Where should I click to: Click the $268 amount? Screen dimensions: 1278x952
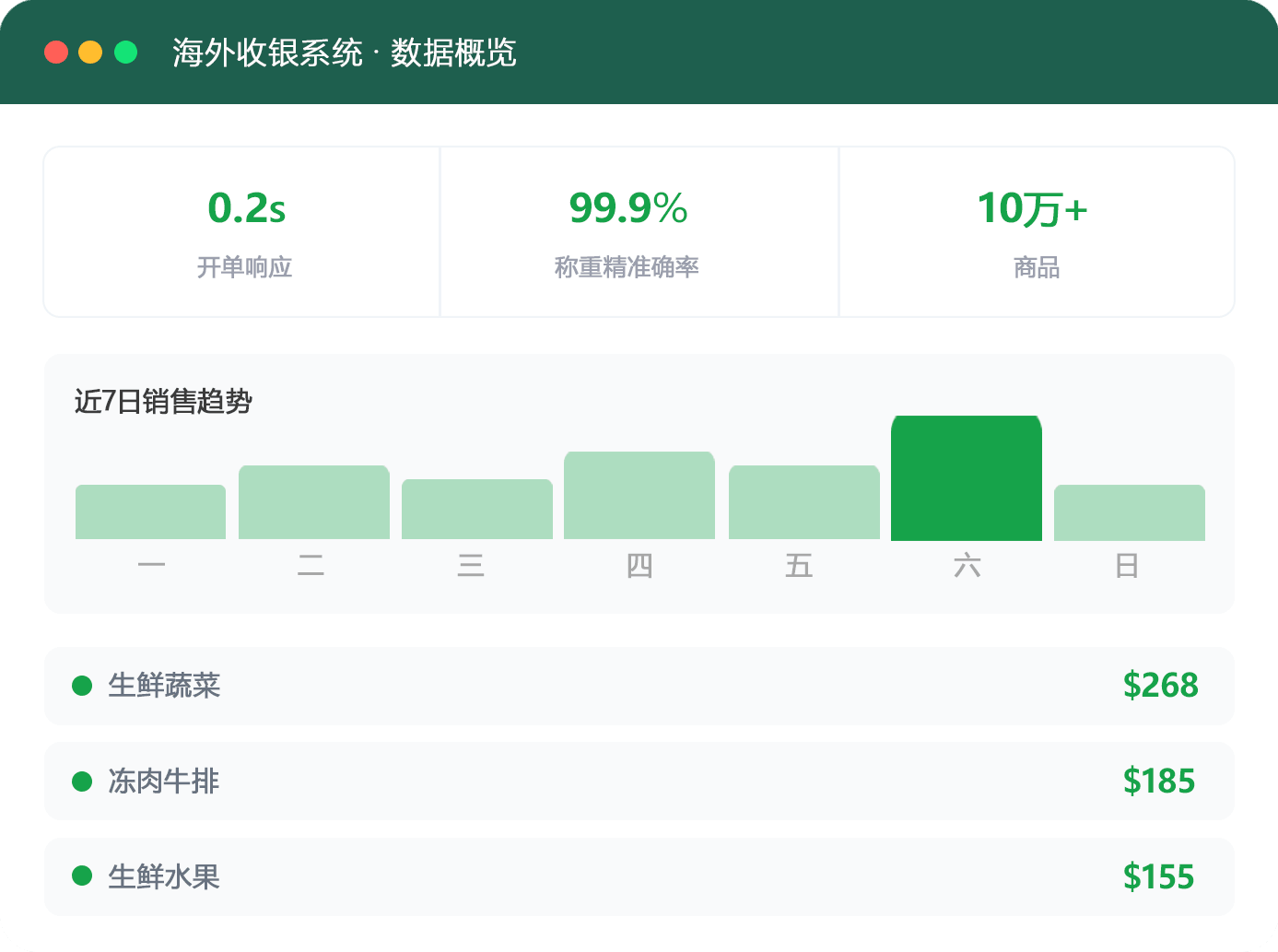point(1160,686)
